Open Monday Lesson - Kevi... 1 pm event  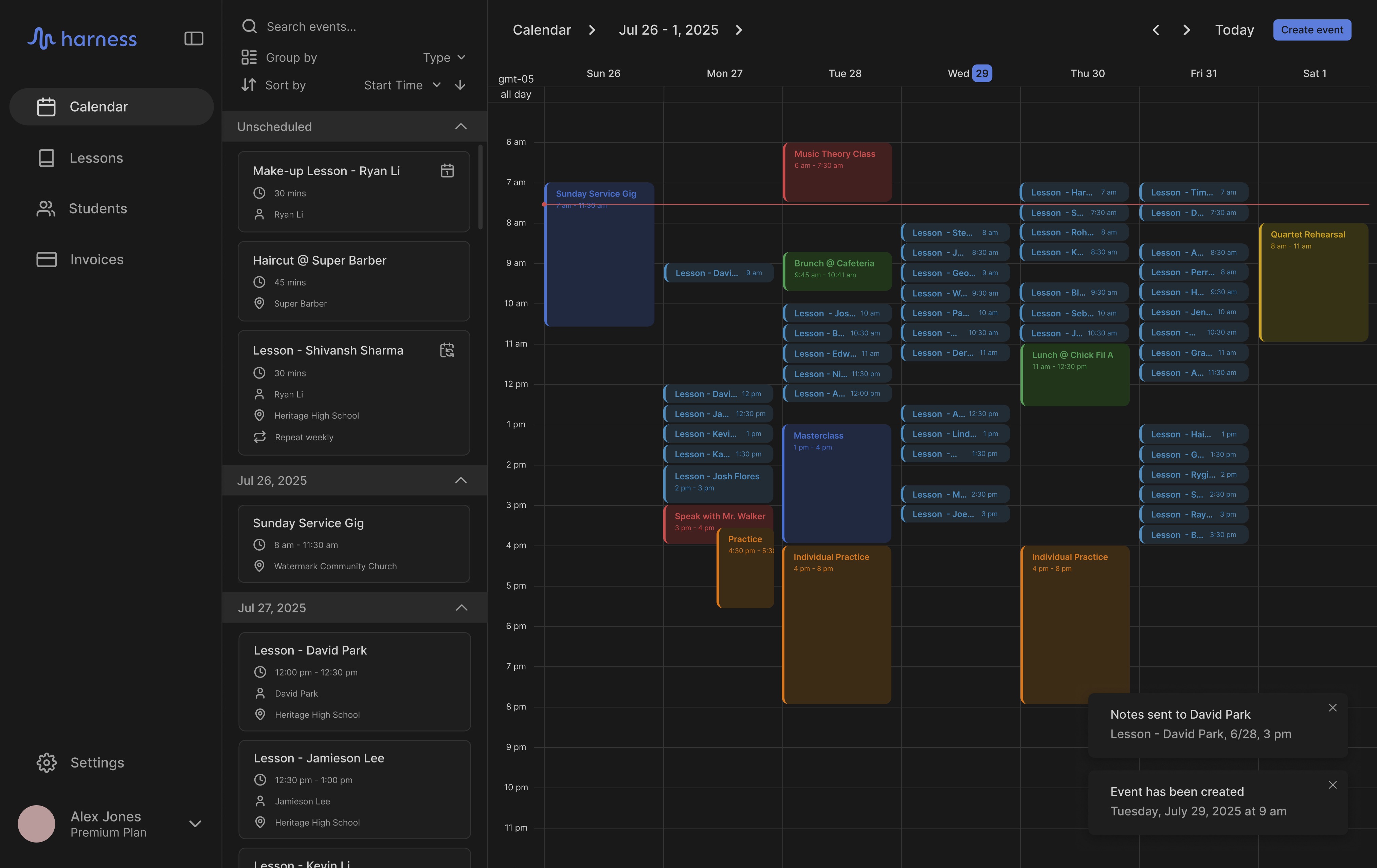coord(718,433)
